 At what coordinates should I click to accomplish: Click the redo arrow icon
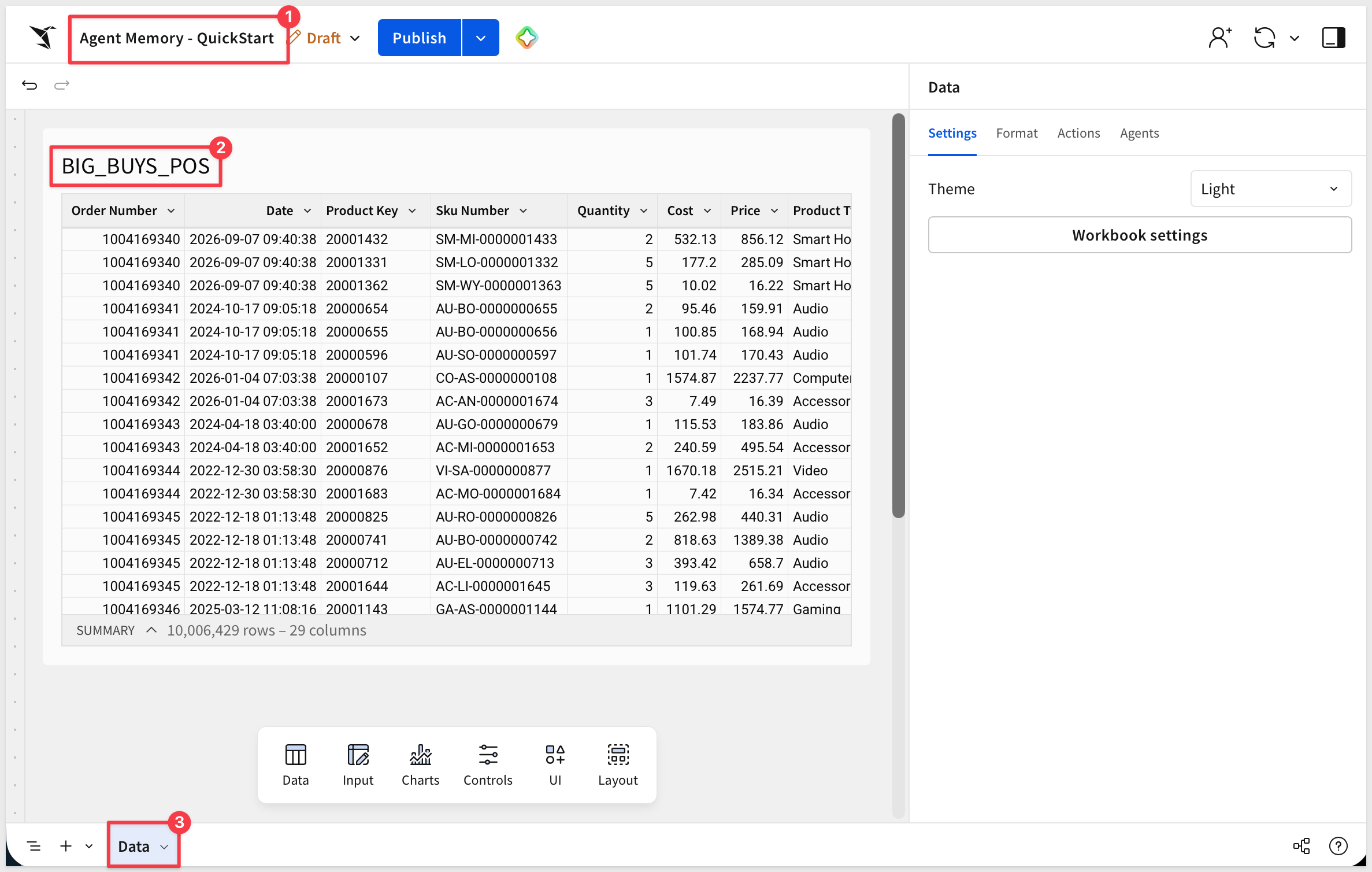(x=62, y=86)
